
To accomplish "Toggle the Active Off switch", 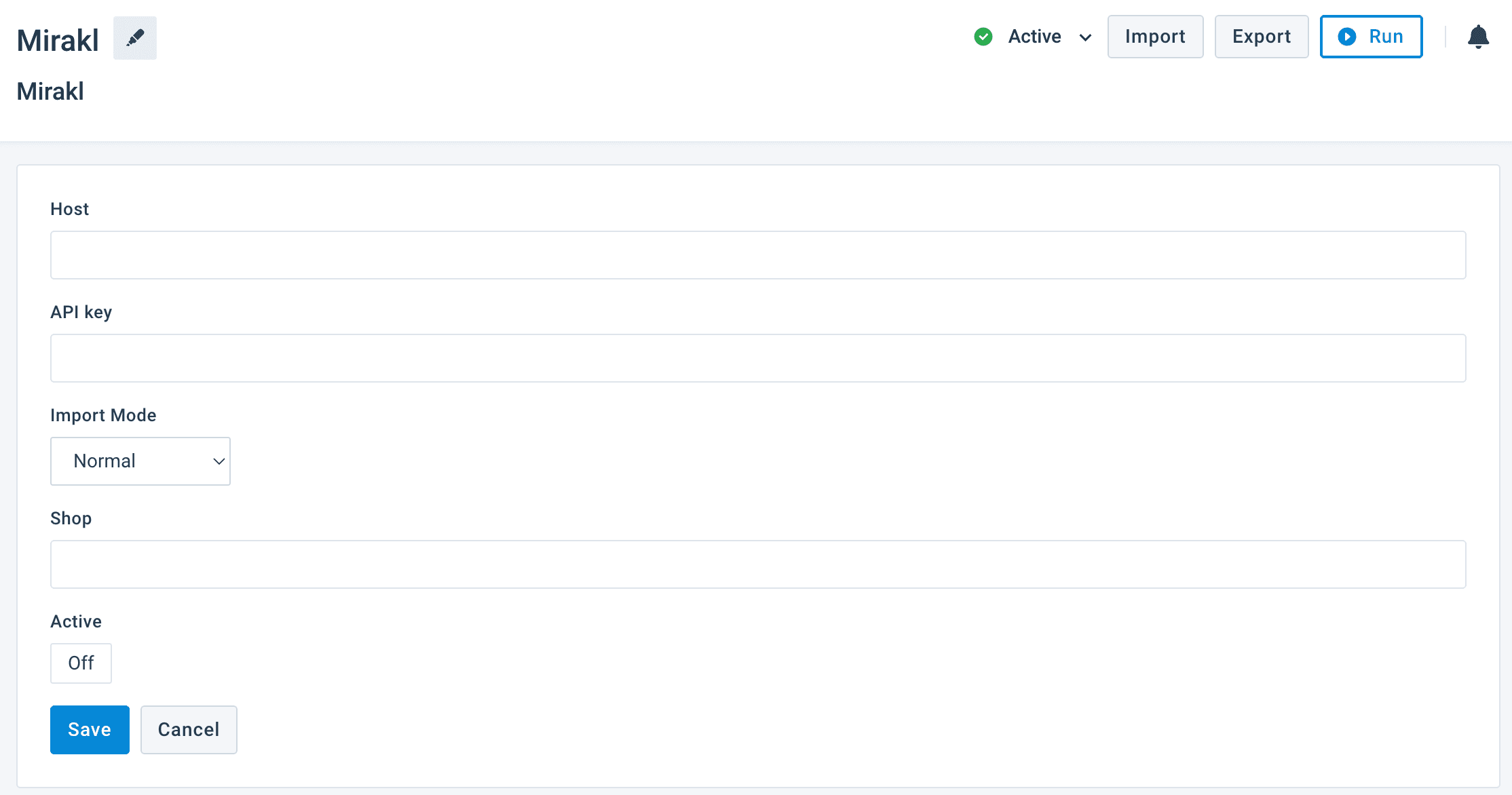I will click(81, 663).
